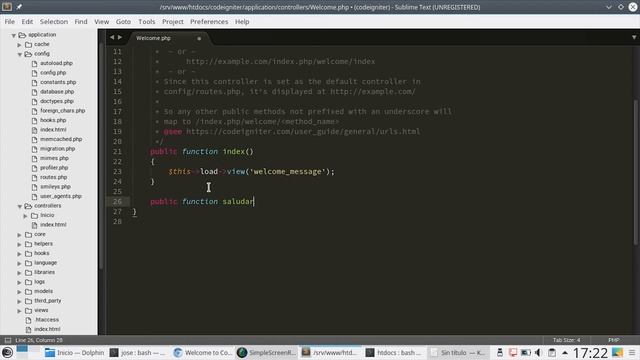
Task: Go to previous tab with left arrow
Action: click(112, 37)
